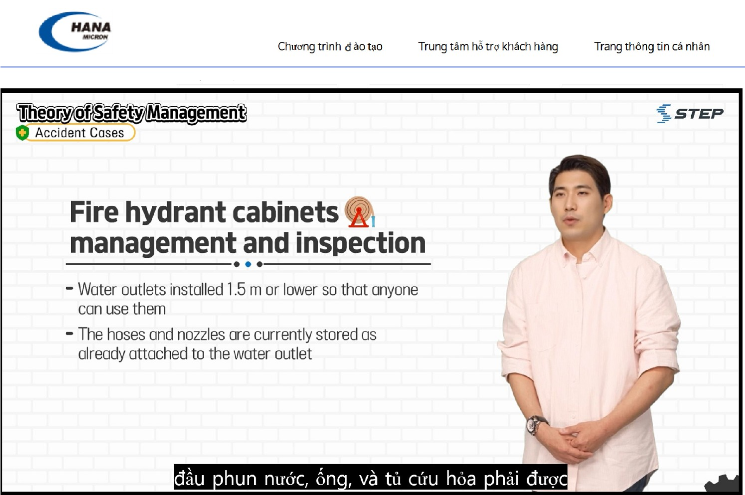The image size is (745, 495).
Task: Click the Vietnamese subtitle caption bar
Action: (x=371, y=477)
